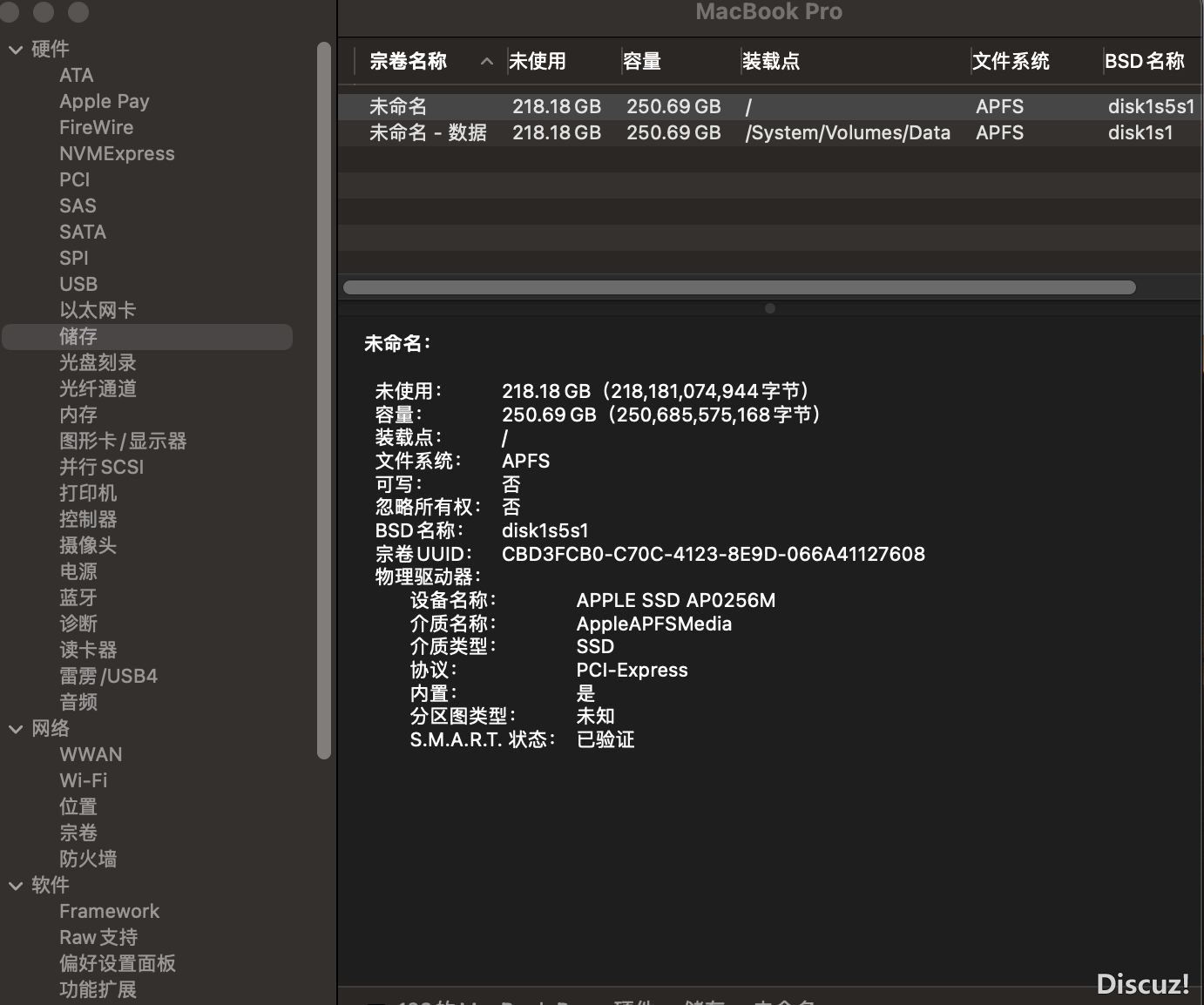
Task: Open 图形卡/显示器 info
Action: [123, 442]
